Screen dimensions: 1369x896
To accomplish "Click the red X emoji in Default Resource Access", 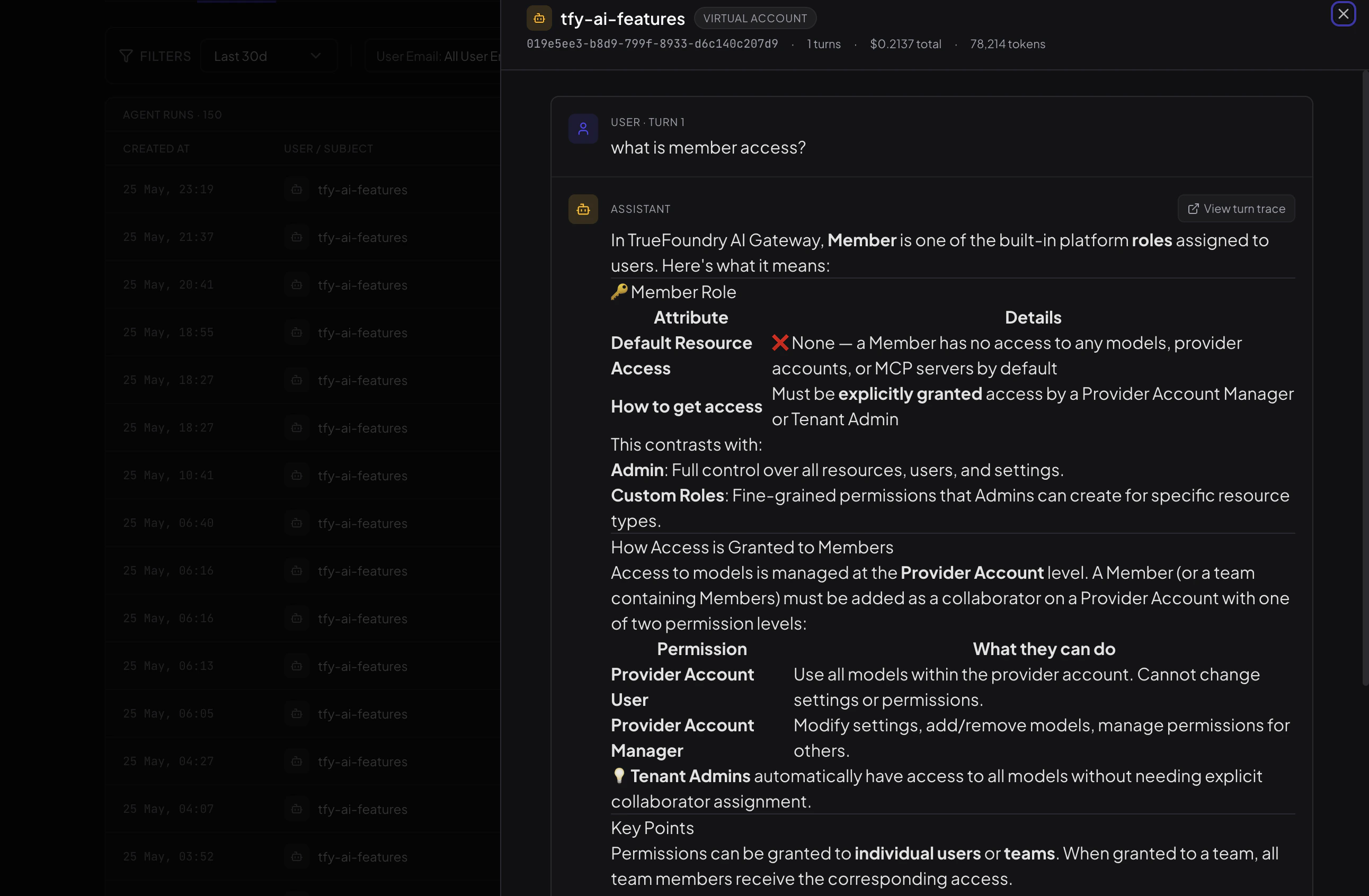I will click(780, 343).
